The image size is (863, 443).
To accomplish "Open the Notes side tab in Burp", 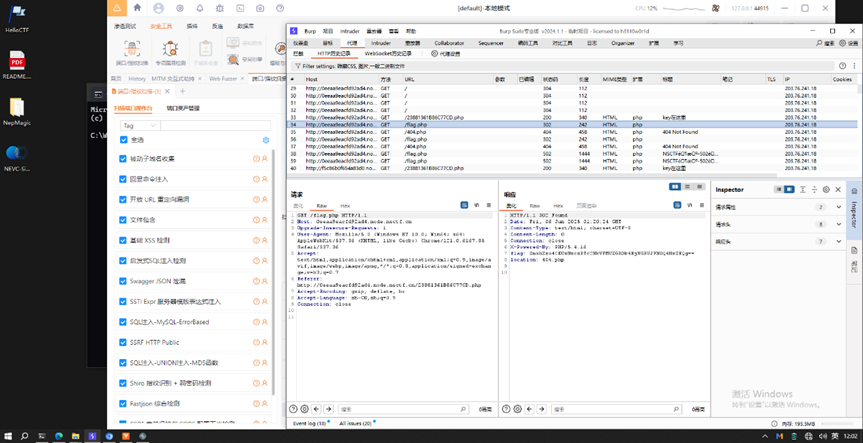I will (x=854, y=258).
